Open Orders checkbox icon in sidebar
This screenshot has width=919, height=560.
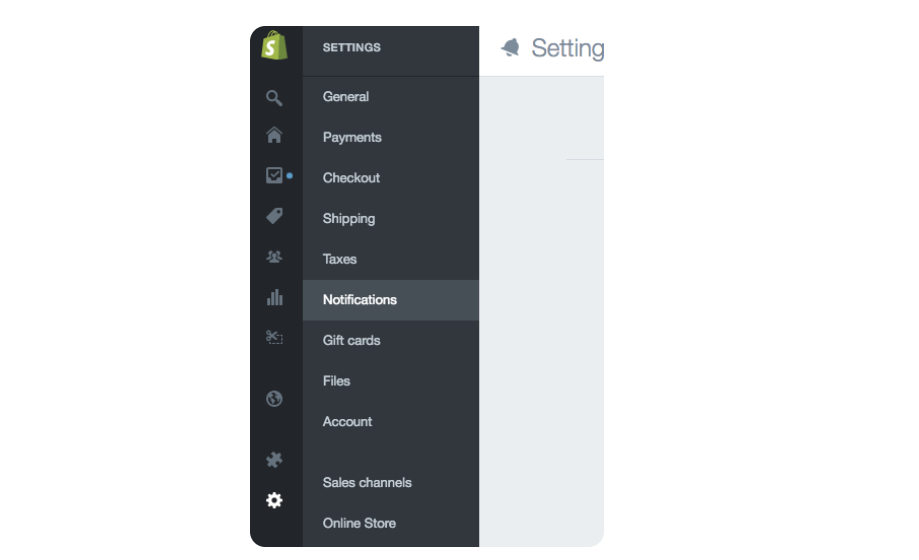pyautogui.click(x=274, y=175)
